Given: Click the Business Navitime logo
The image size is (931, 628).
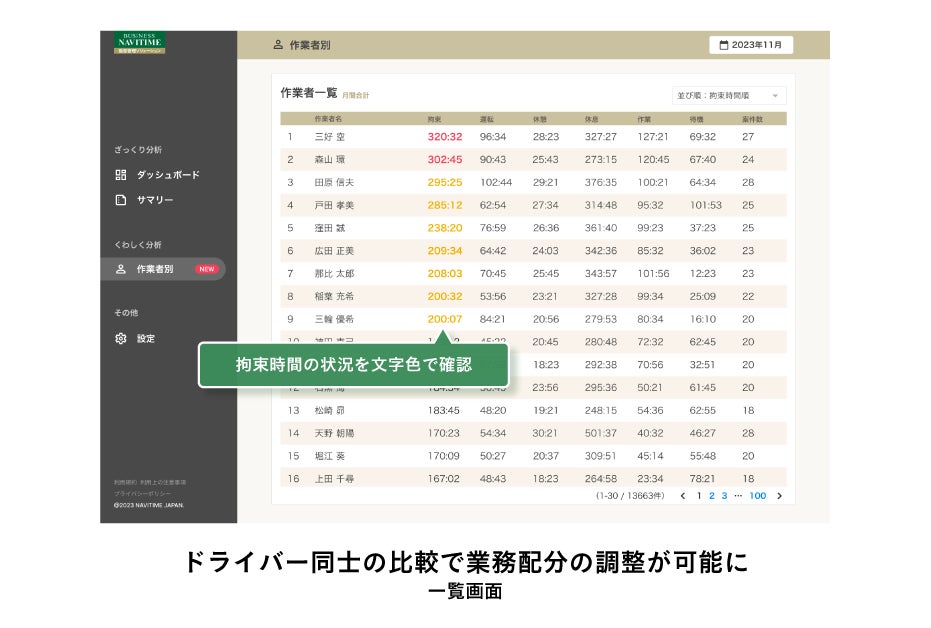Looking at the screenshot, I should click(140, 43).
